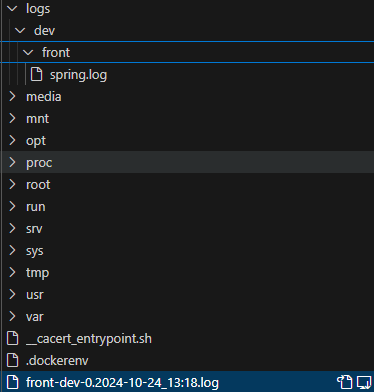
Task: Open the spring.log file
Action: (78, 75)
